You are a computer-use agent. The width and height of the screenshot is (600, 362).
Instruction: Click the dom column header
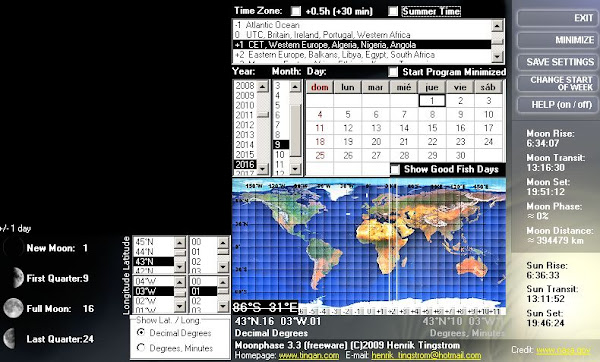(320, 87)
